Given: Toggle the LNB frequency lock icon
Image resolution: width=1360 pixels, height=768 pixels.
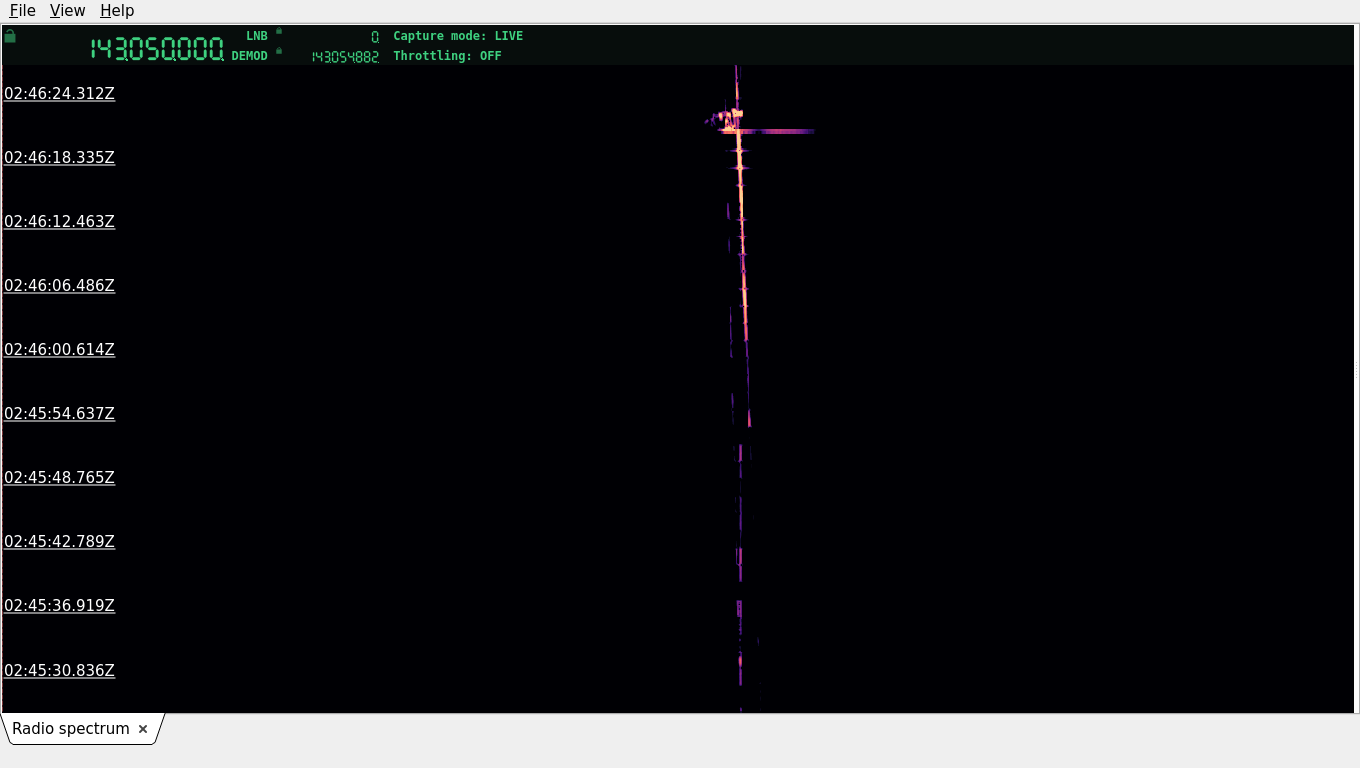Looking at the screenshot, I should [279, 31].
